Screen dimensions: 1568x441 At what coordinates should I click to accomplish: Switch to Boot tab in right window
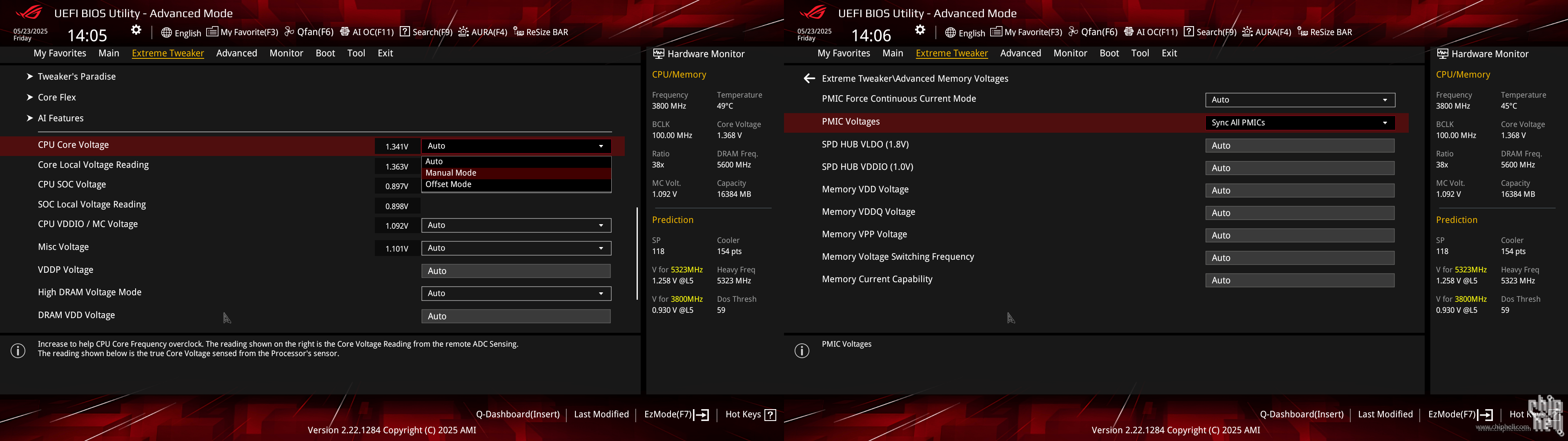tap(1109, 53)
